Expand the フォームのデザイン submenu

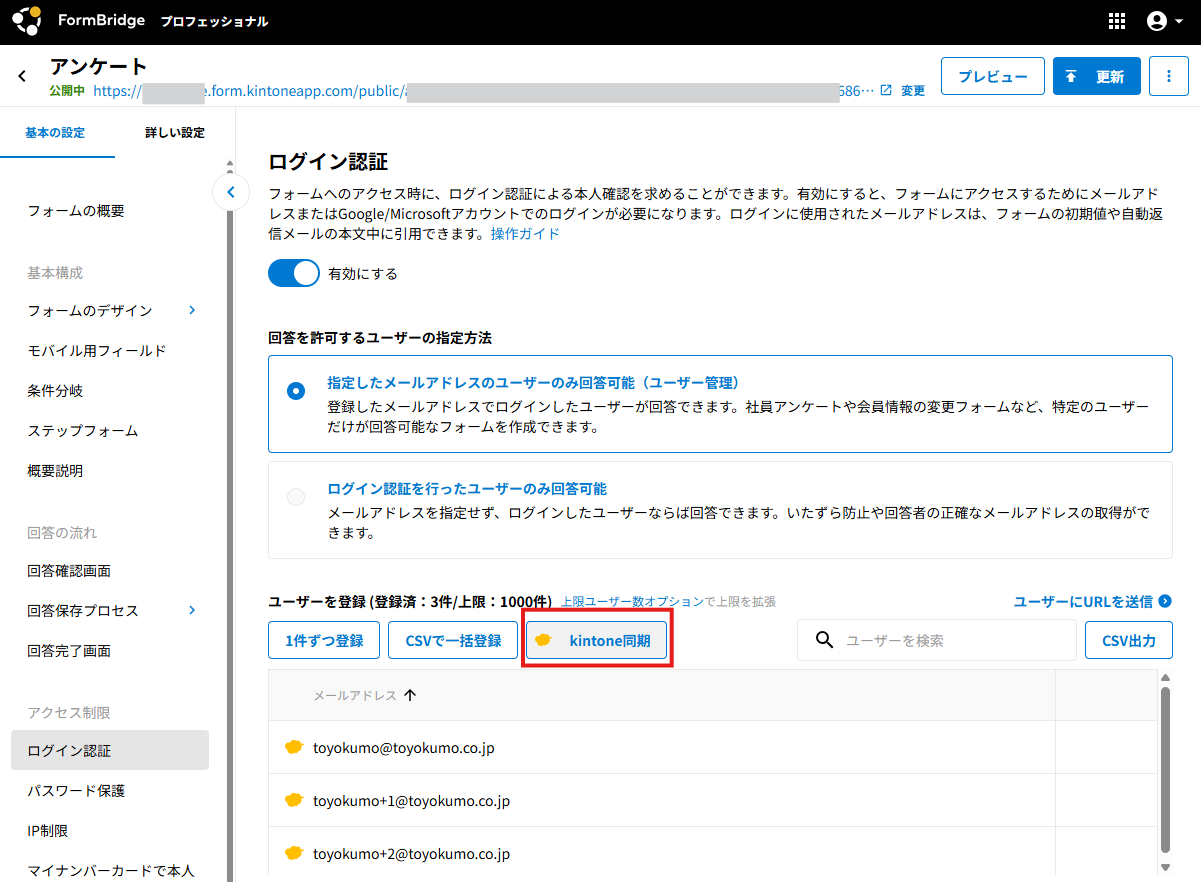pos(192,310)
